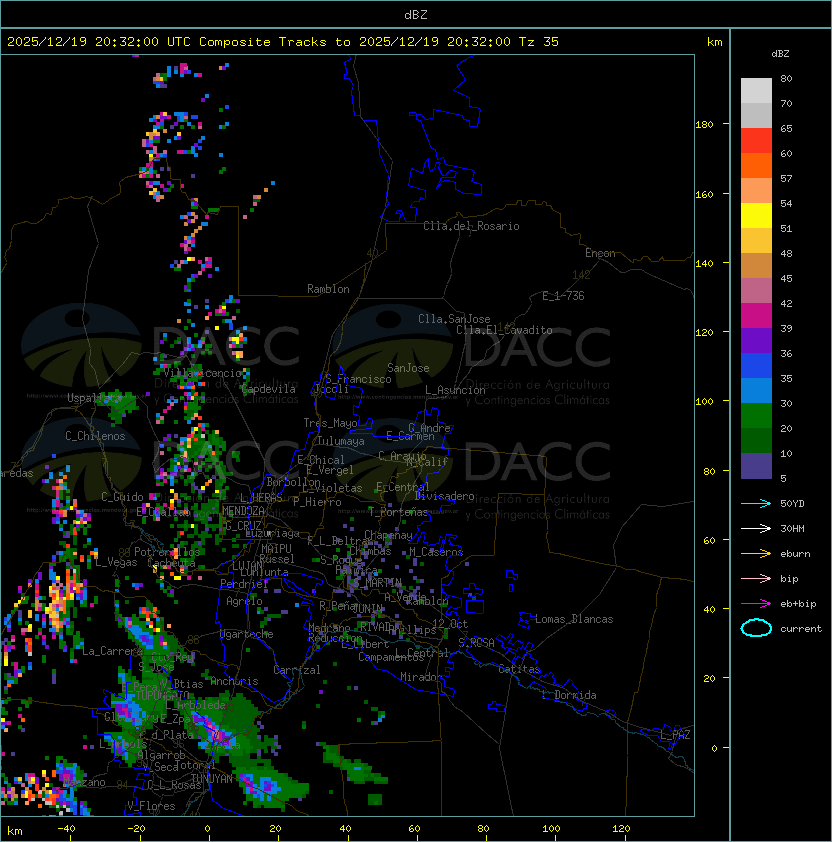Click the 'E_1-736' map label
832x842 pixels.
point(563,296)
